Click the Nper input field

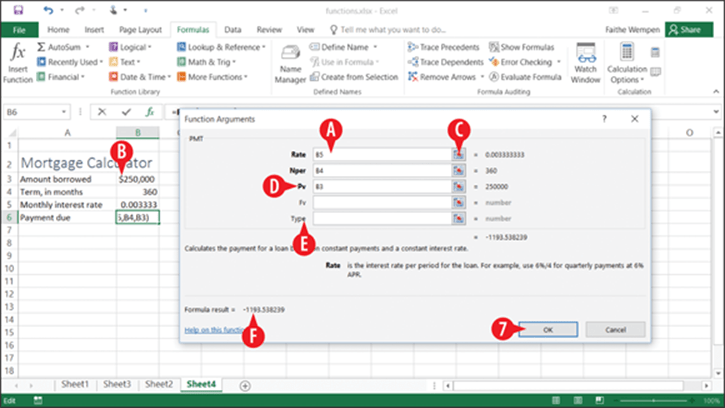point(382,171)
